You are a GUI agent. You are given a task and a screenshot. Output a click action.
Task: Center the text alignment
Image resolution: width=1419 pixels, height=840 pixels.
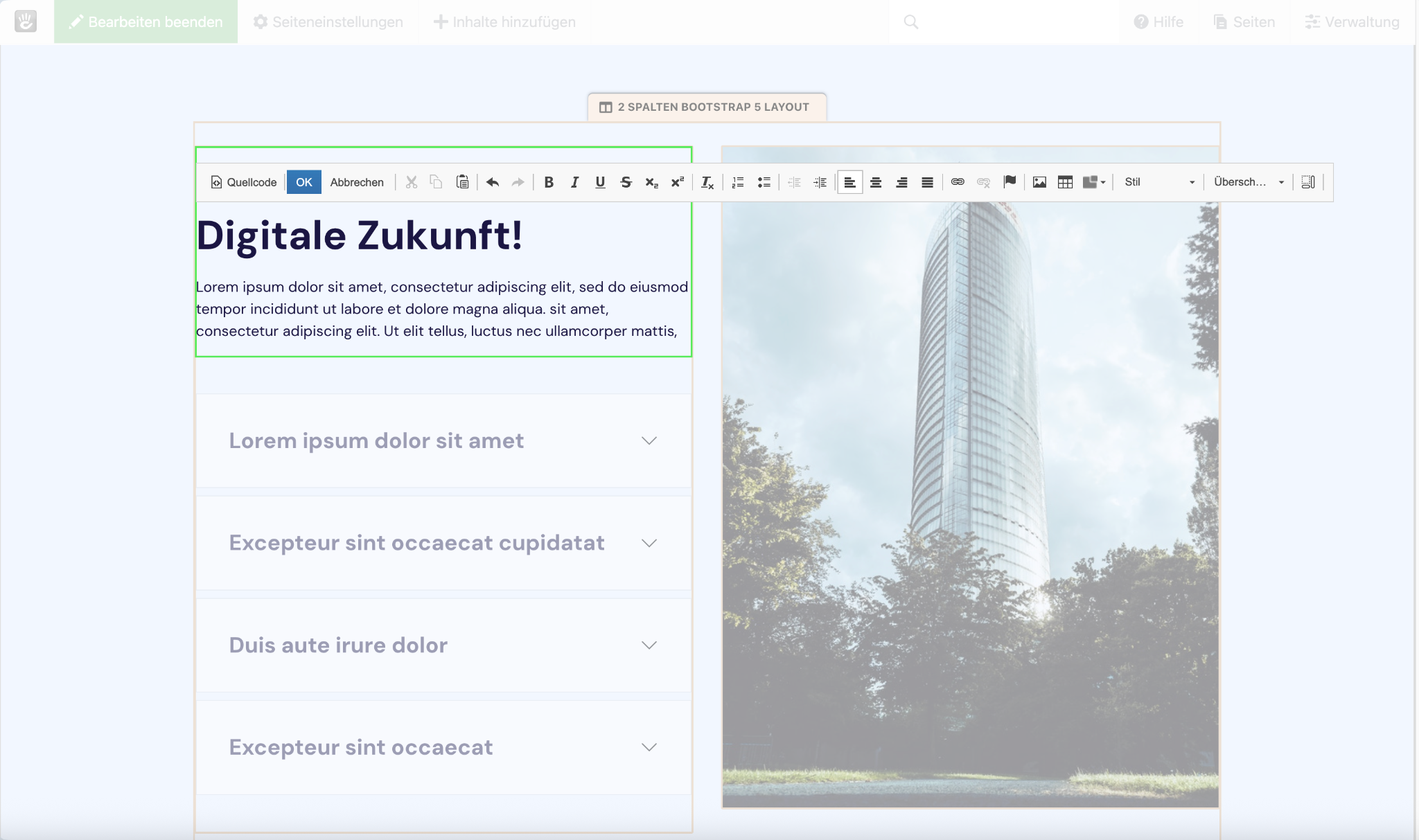[876, 182]
